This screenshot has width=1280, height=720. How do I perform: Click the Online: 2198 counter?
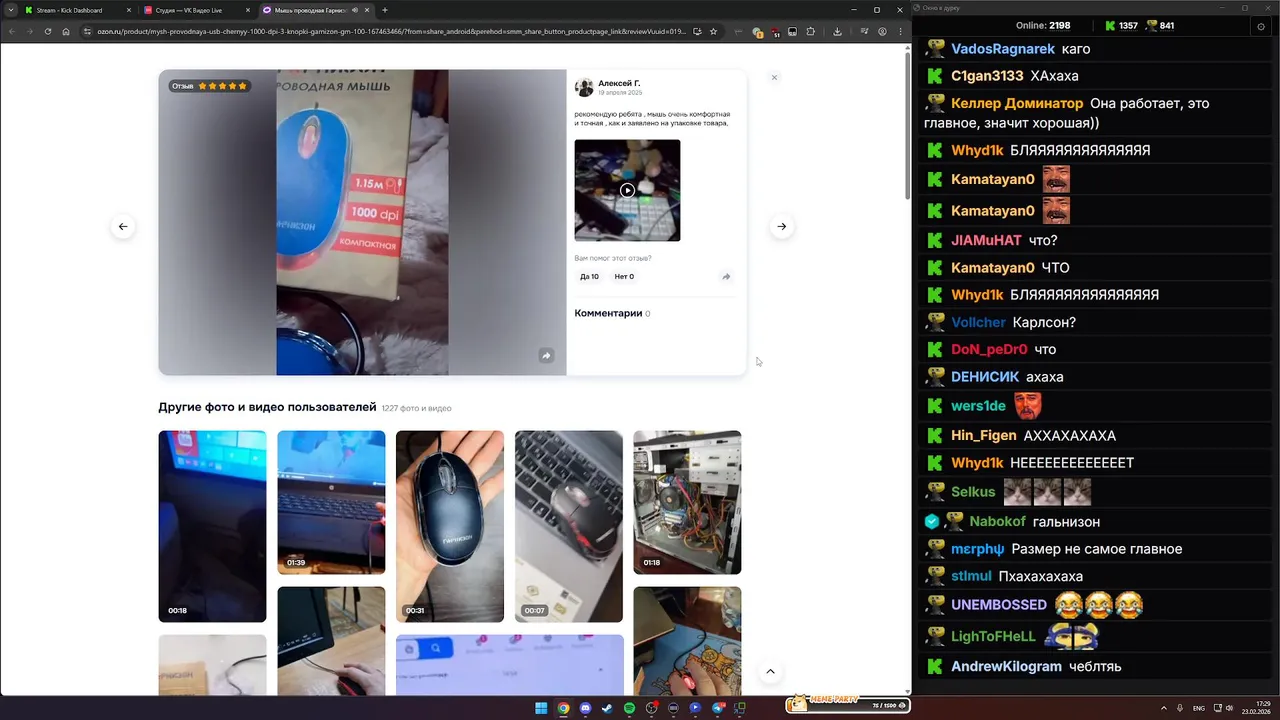click(x=1043, y=26)
